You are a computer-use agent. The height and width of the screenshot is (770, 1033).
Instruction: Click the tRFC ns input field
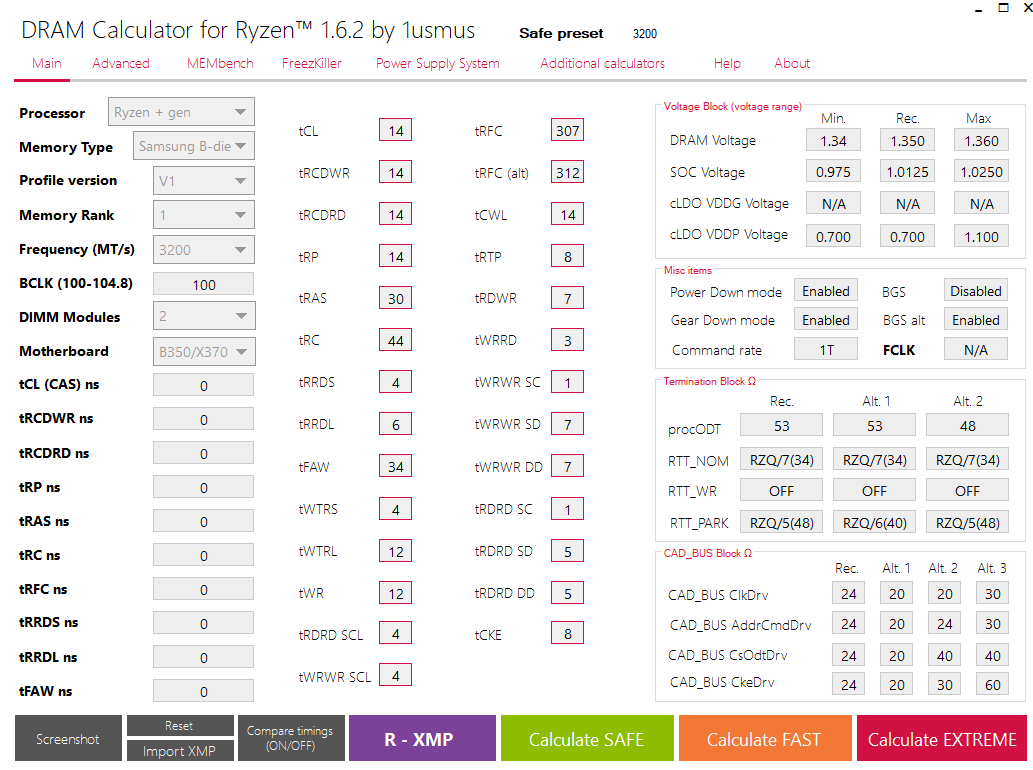pos(204,590)
